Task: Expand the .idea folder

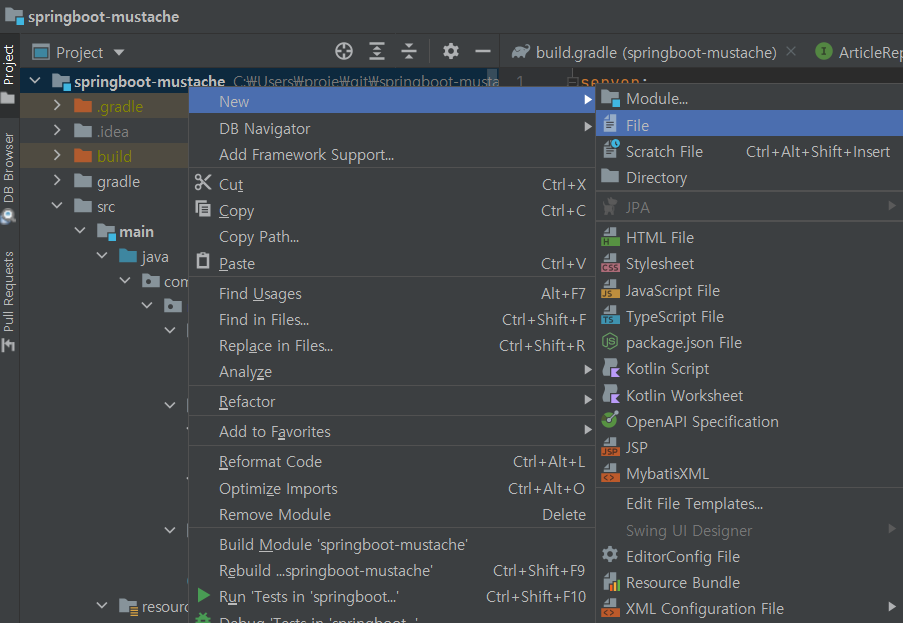Action: pos(56,131)
